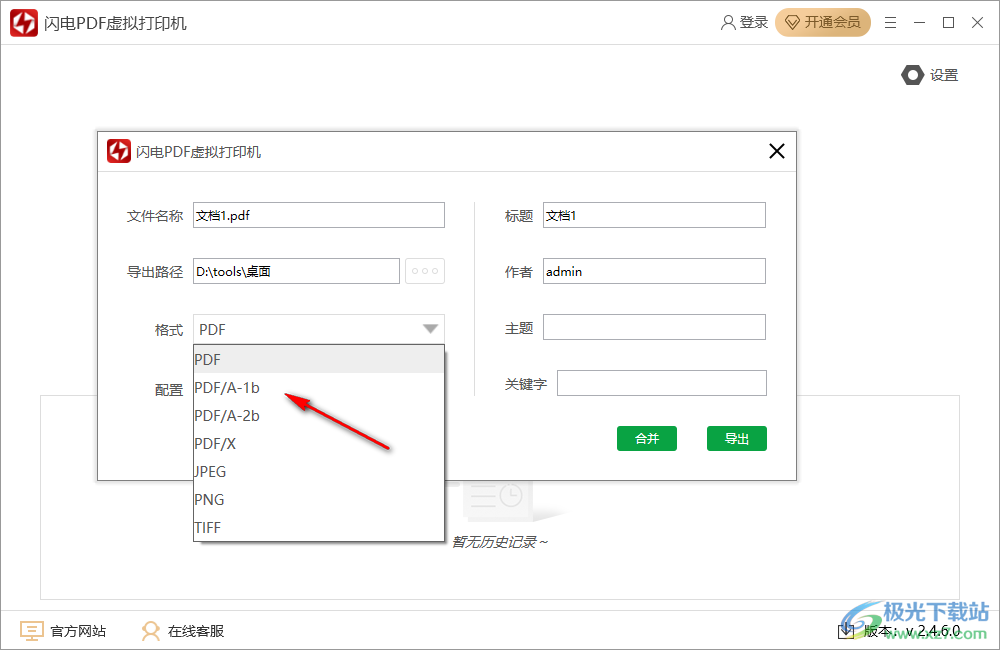Click the 关键字 input field
The image size is (1000, 650).
[x=662, y=383]
